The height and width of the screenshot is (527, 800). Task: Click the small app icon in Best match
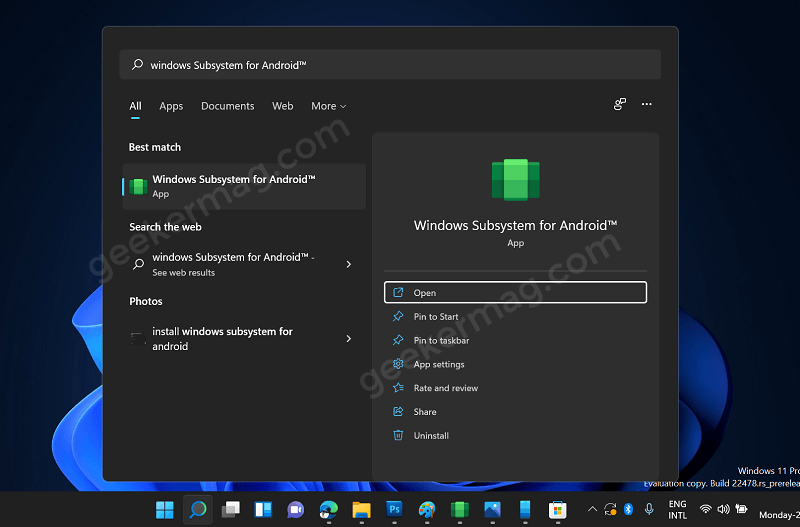[x=138, y=186]
